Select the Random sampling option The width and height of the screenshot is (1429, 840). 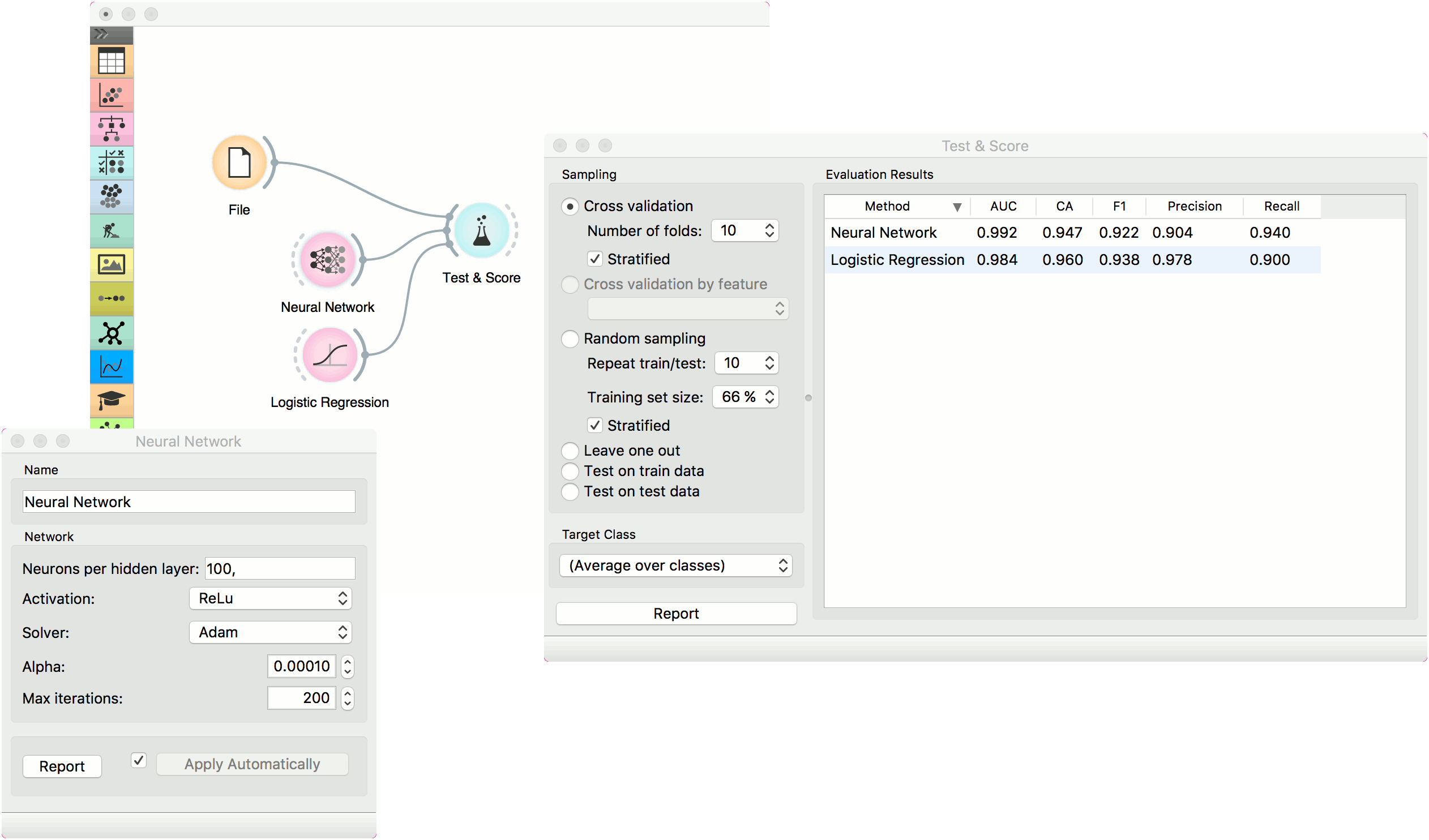pos(570,339)
